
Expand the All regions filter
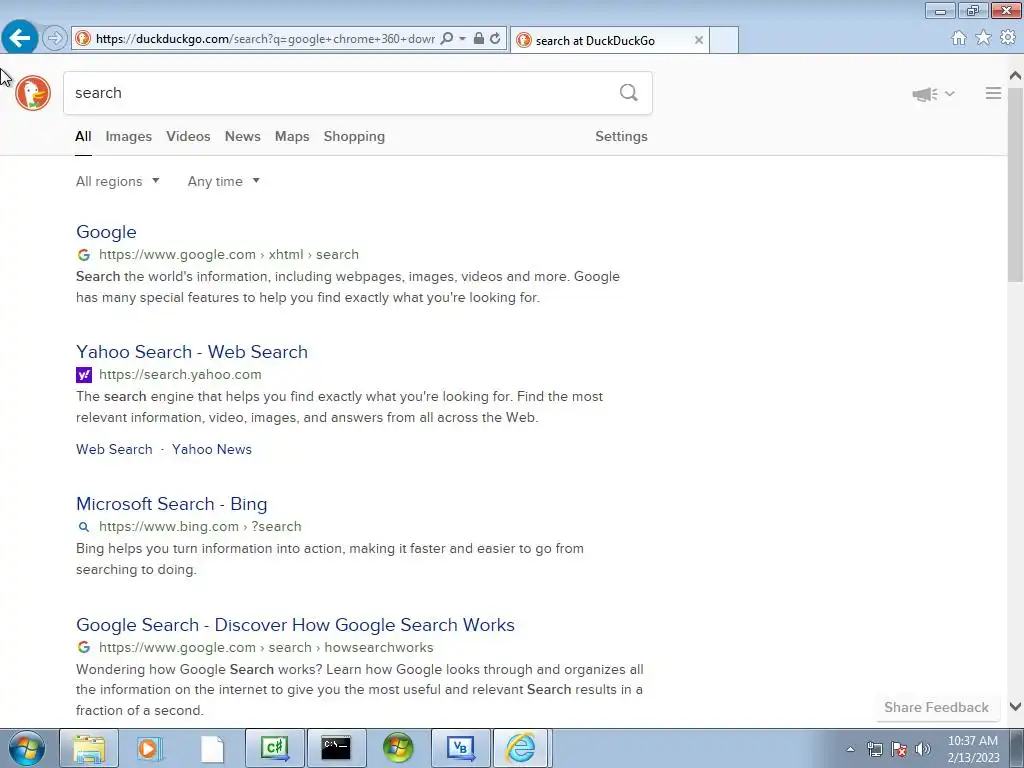coord(118,182)
